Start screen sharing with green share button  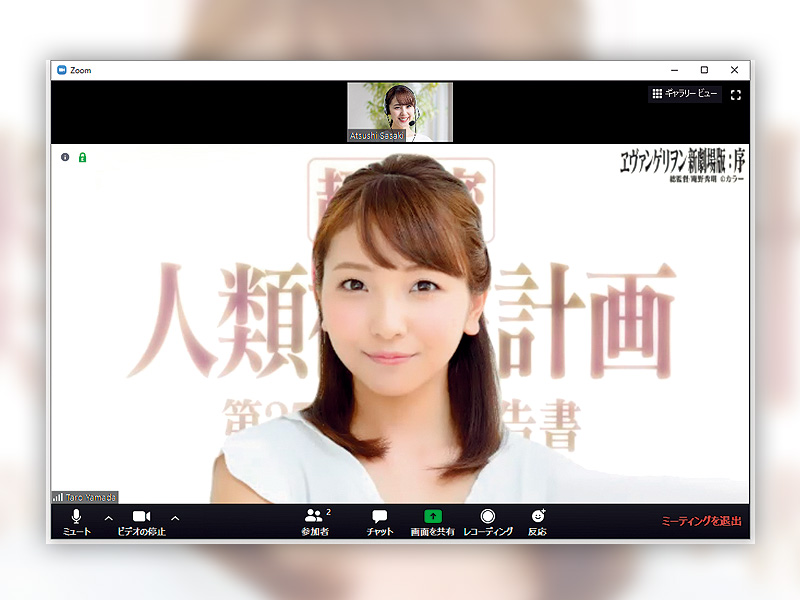433,522
